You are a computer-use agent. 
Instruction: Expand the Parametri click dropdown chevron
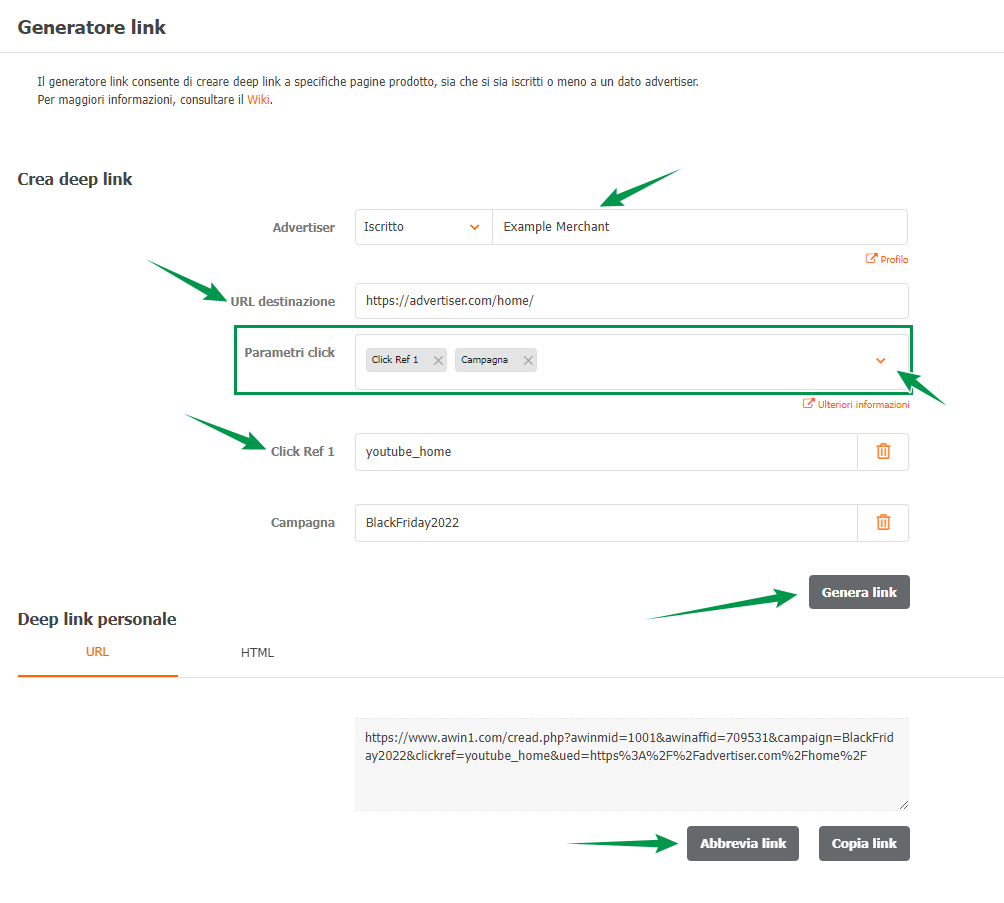tap(880, 361)
